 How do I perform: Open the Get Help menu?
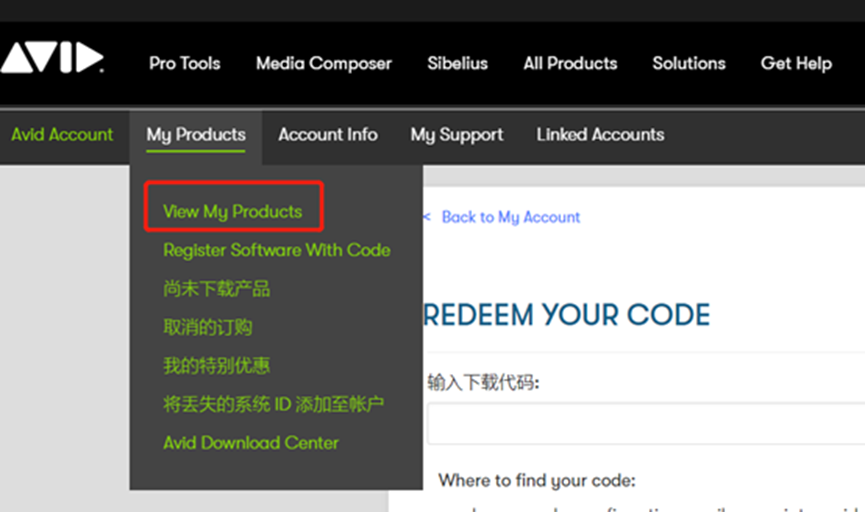pos(795,63)
